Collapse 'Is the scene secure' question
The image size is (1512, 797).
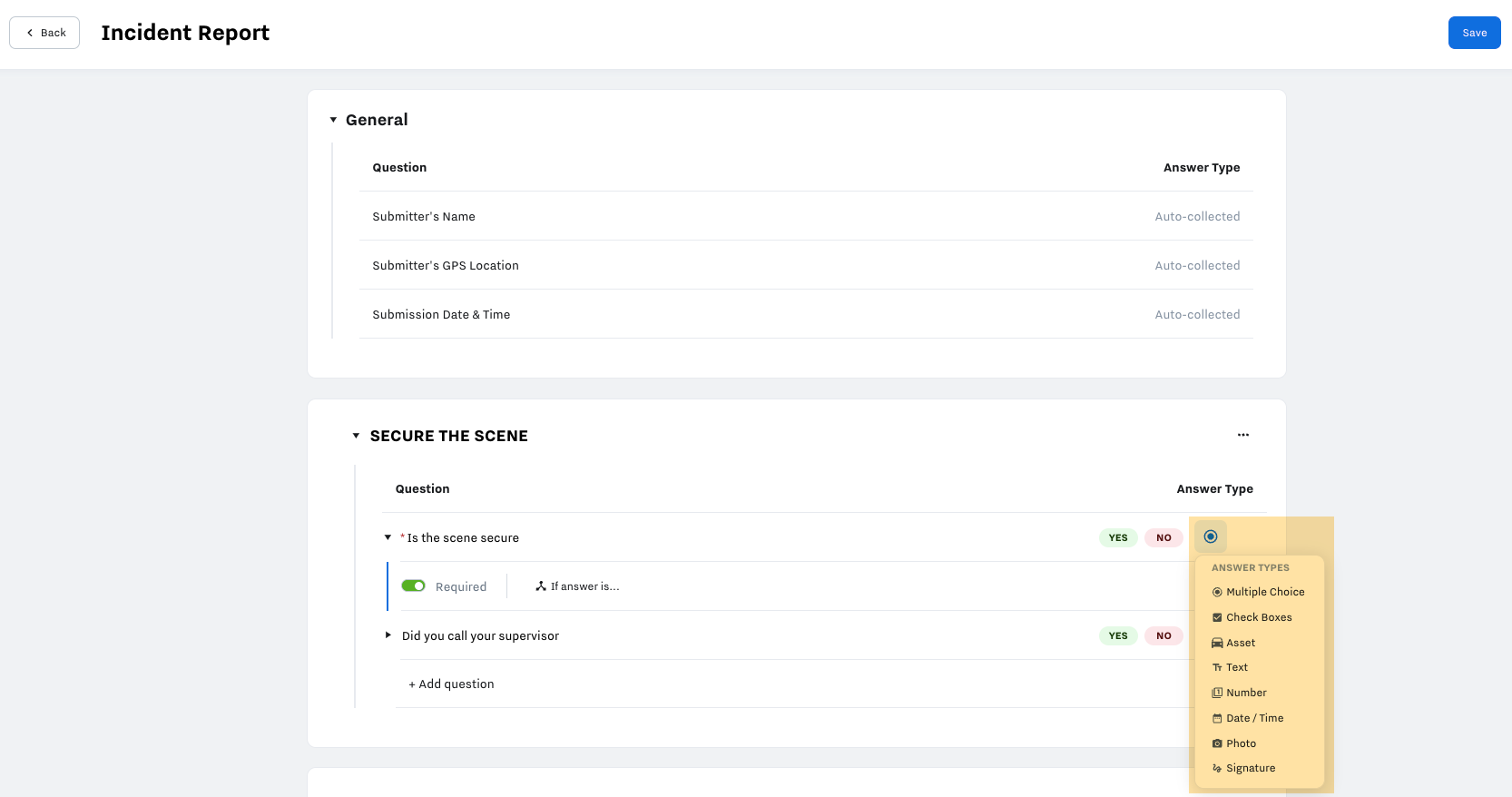tap(388, 537)
